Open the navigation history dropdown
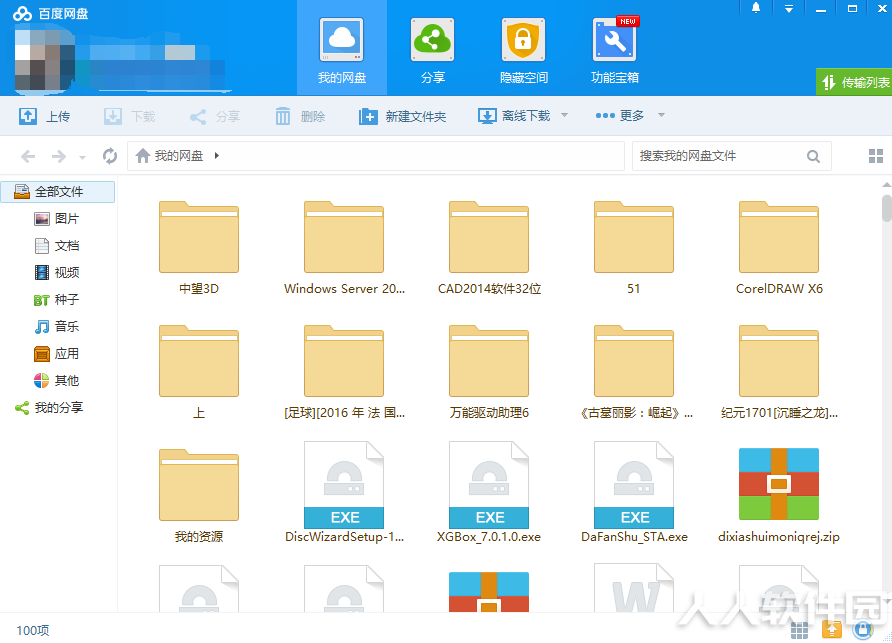This screenshot has height=643, width=892. 82,158
